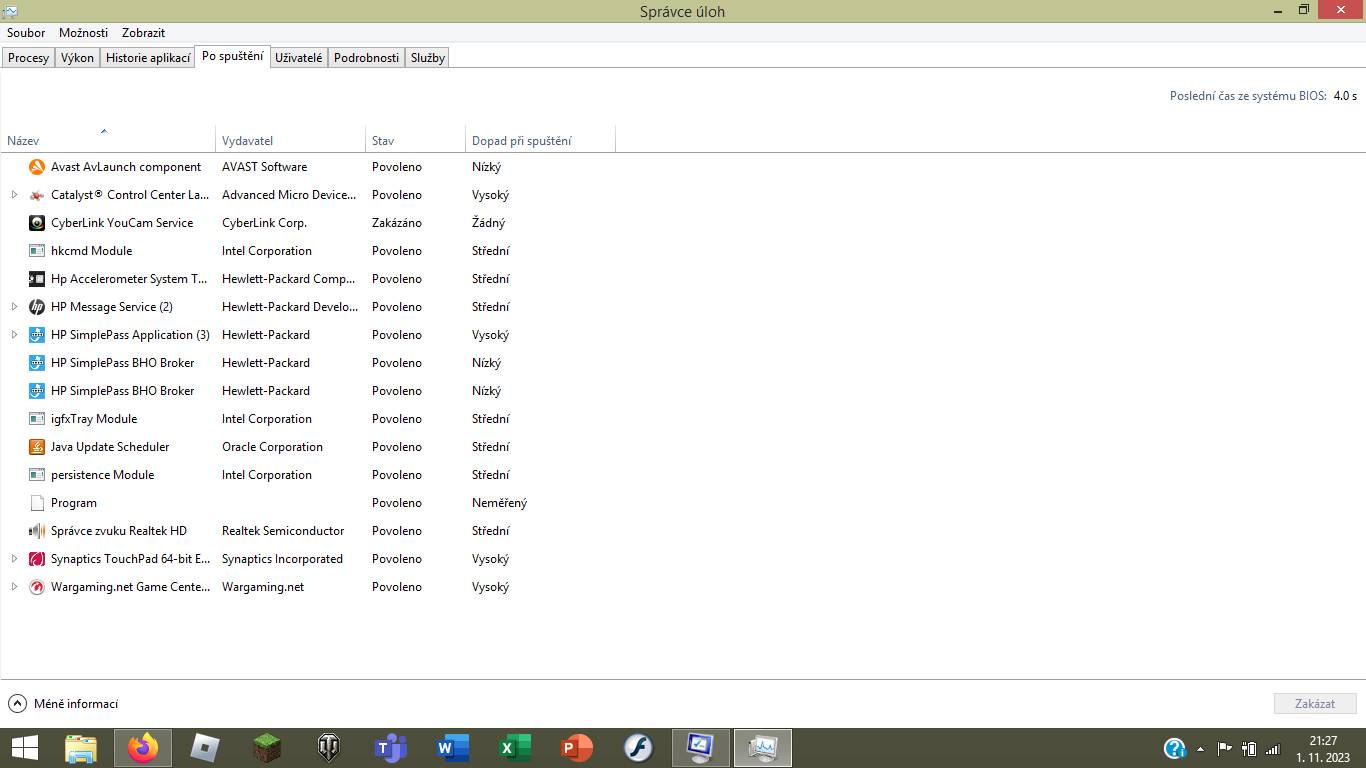The image size is (1366, 768).
Task: Open the Action Center flag icon
Action: [x=1224, y=748]
